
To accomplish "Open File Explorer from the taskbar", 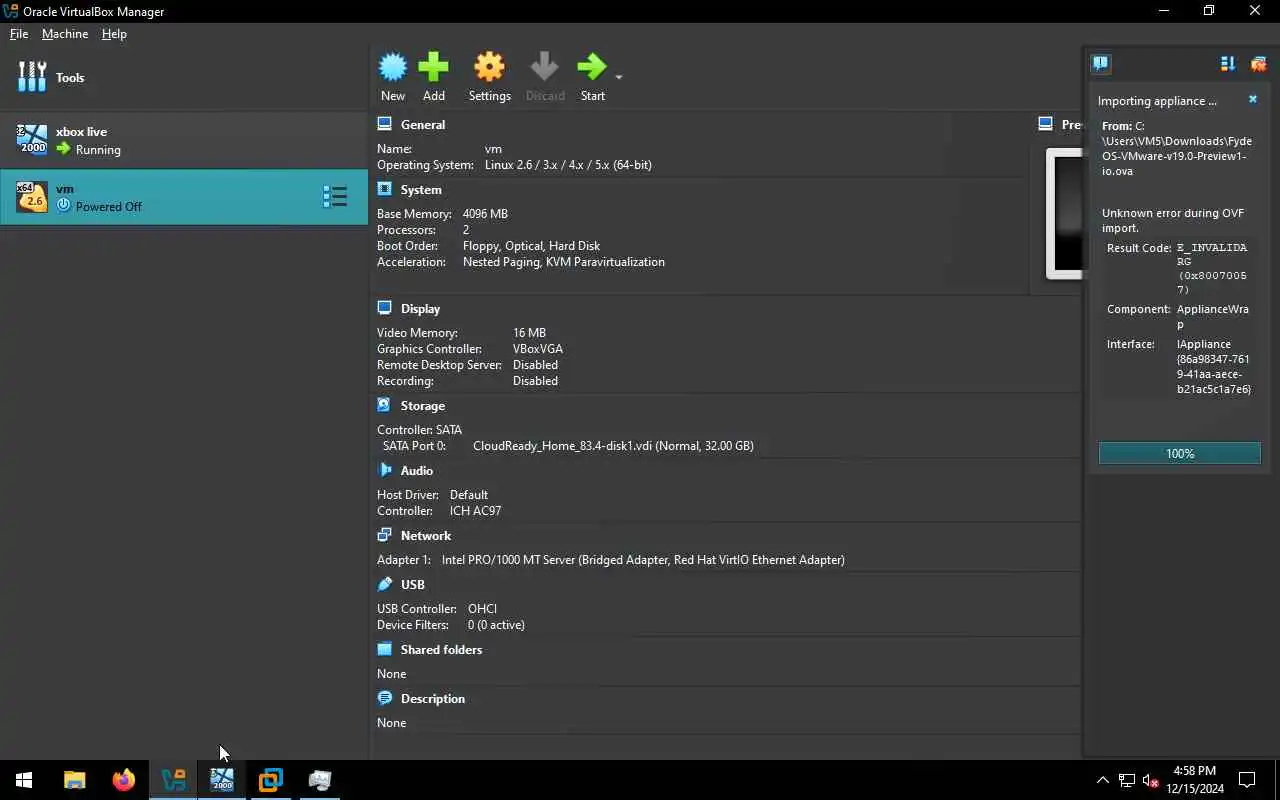I will click(x=74, y=780).
